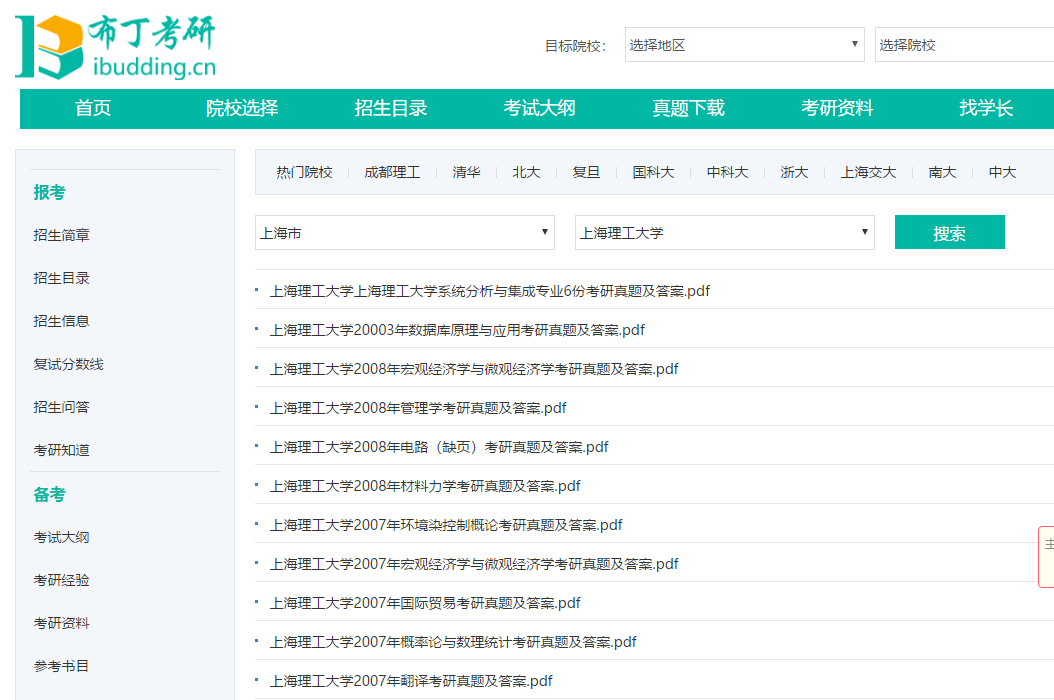Select 上海交大 in the hot schools bar
This screenshot has height=700, width=1054.
click(x=868, y=172)
